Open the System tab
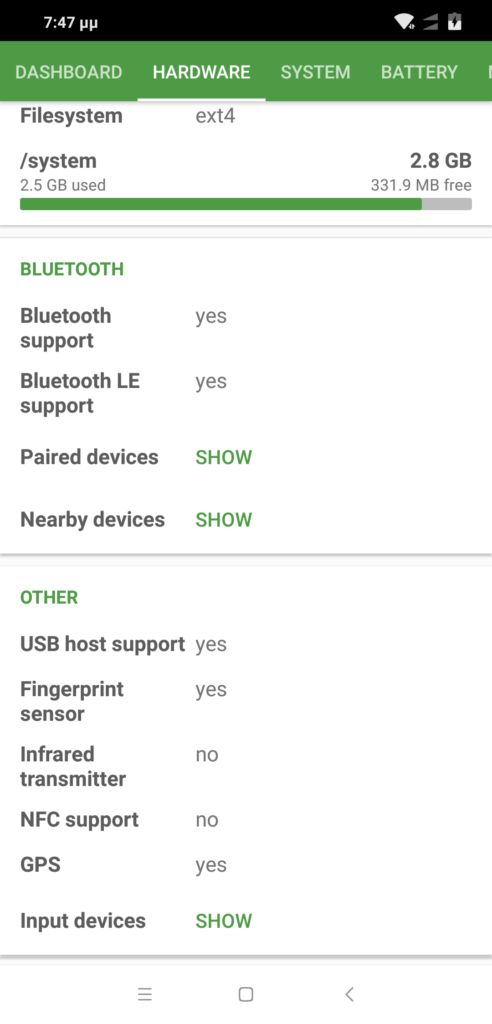 (x=316, y=72)
